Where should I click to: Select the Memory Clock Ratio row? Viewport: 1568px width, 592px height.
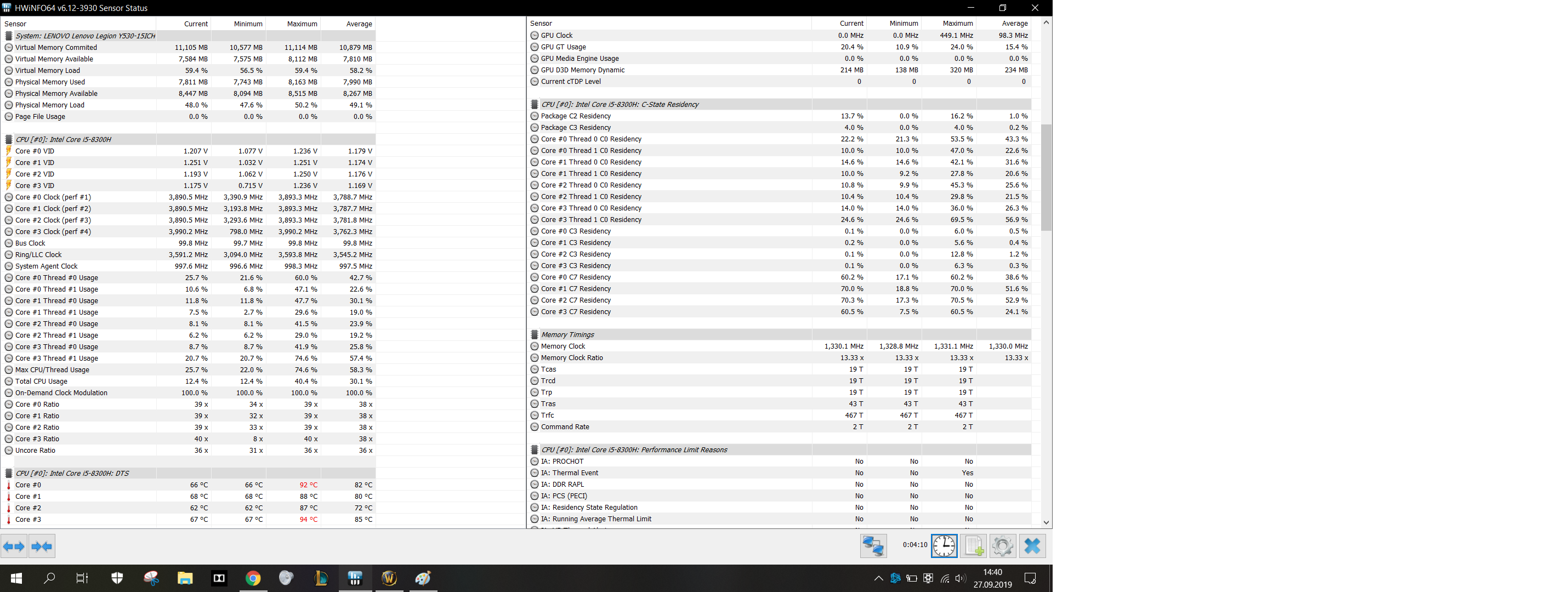pos(780,358)
